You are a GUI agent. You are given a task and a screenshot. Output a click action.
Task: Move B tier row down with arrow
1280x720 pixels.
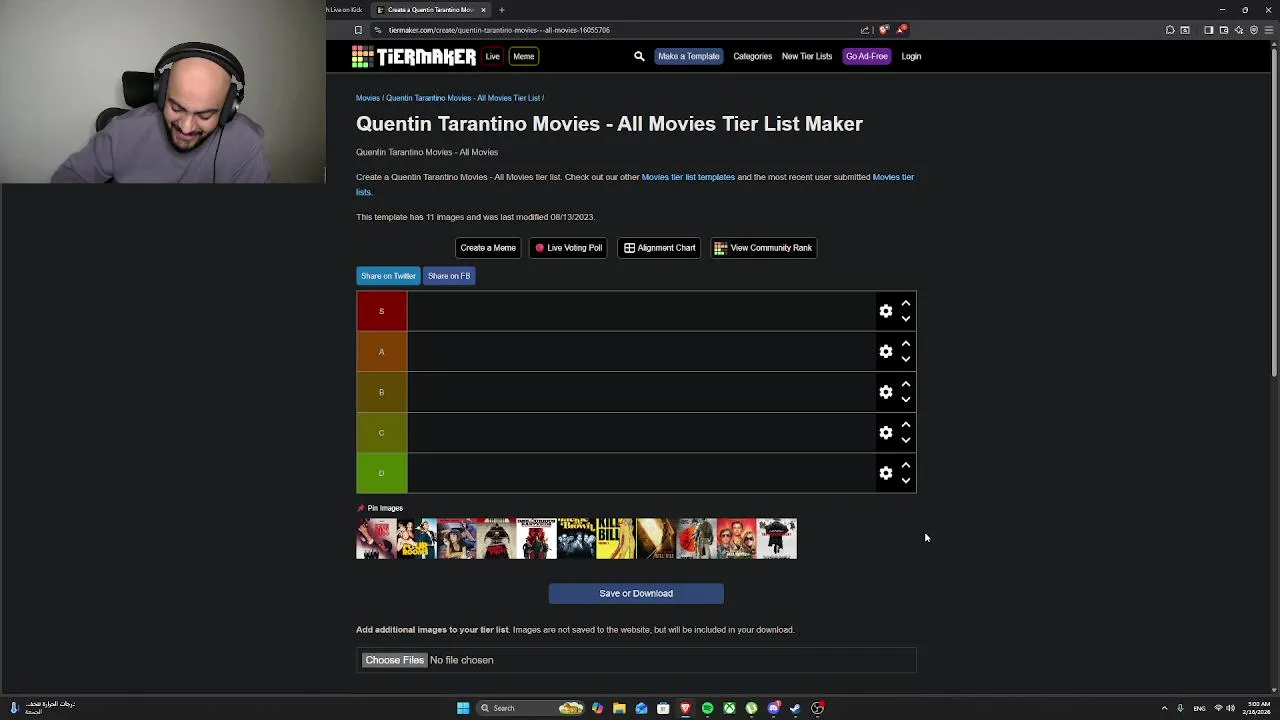(x=906, y=400)
